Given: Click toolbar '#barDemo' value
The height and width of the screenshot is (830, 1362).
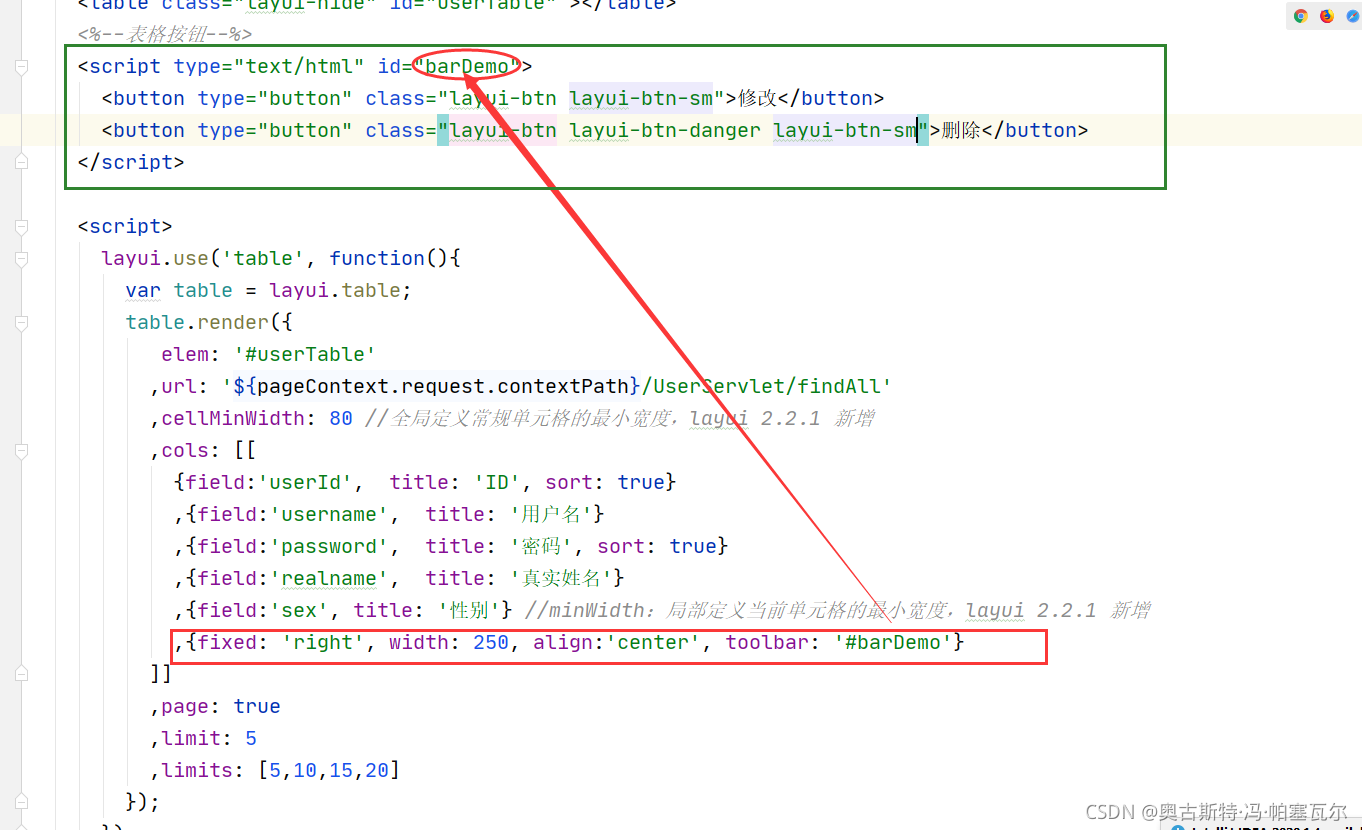Looking at the screenshot, I should click(x=892, y=642).
